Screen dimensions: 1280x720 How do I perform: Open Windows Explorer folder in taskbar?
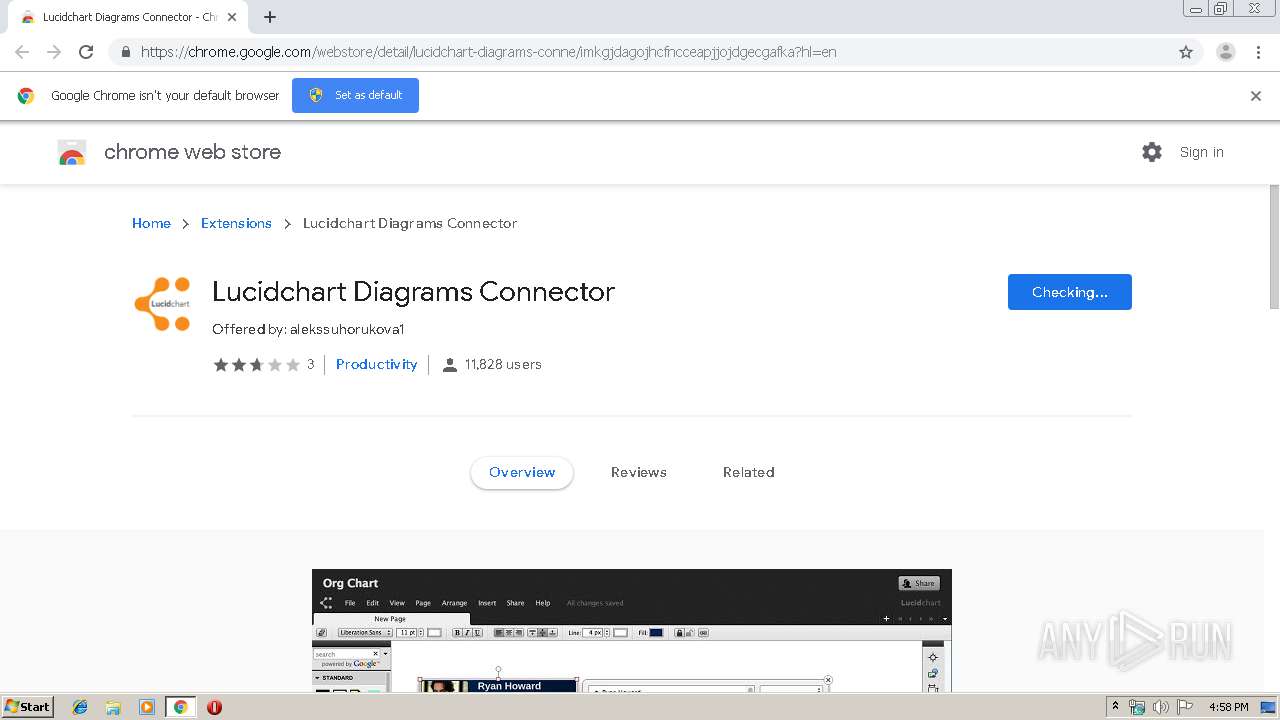[x=113, y=707]
